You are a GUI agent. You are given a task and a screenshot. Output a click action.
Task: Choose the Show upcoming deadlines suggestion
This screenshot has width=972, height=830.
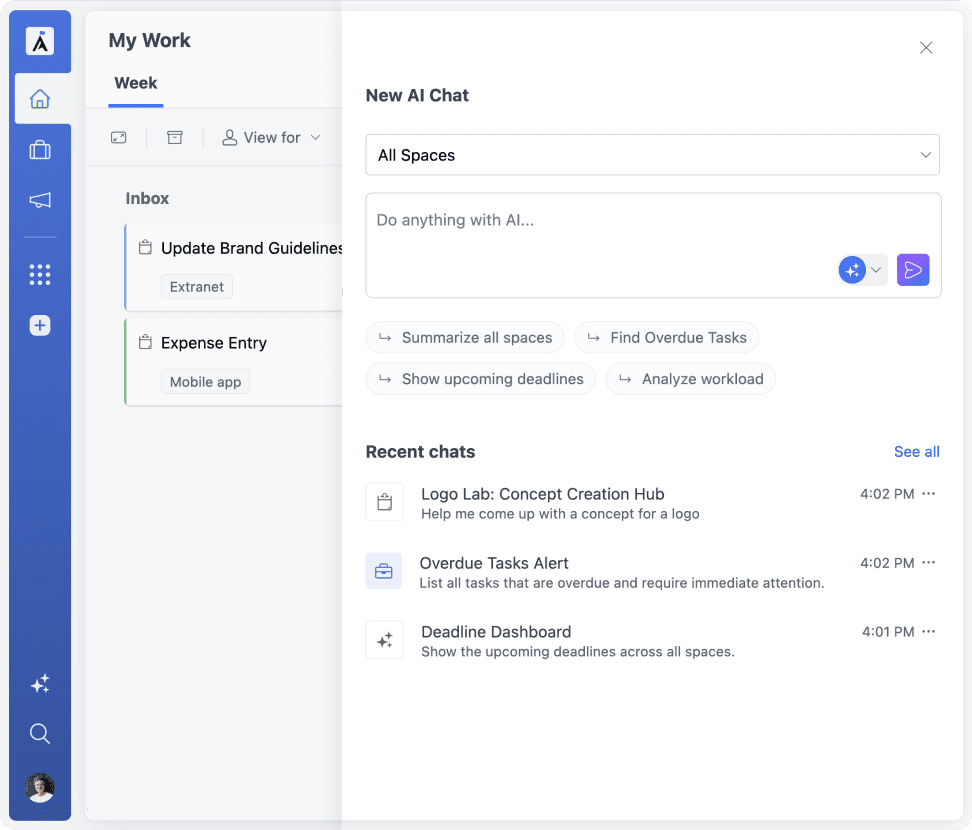[x=480, y=379]
